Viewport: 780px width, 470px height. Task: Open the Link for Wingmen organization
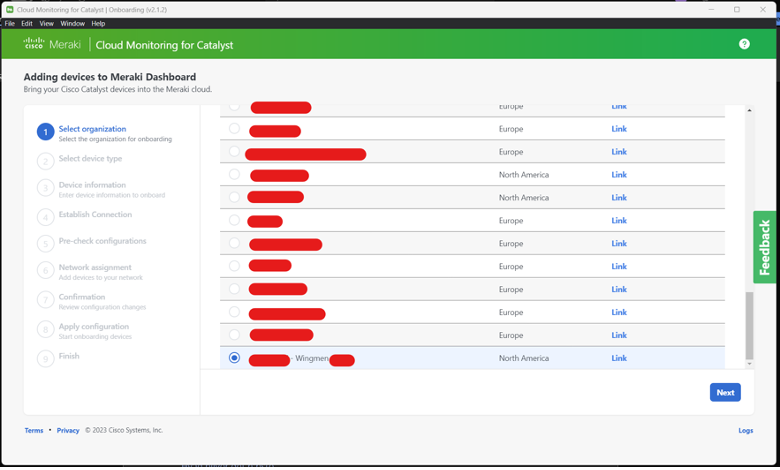click(x=619, y=358)
